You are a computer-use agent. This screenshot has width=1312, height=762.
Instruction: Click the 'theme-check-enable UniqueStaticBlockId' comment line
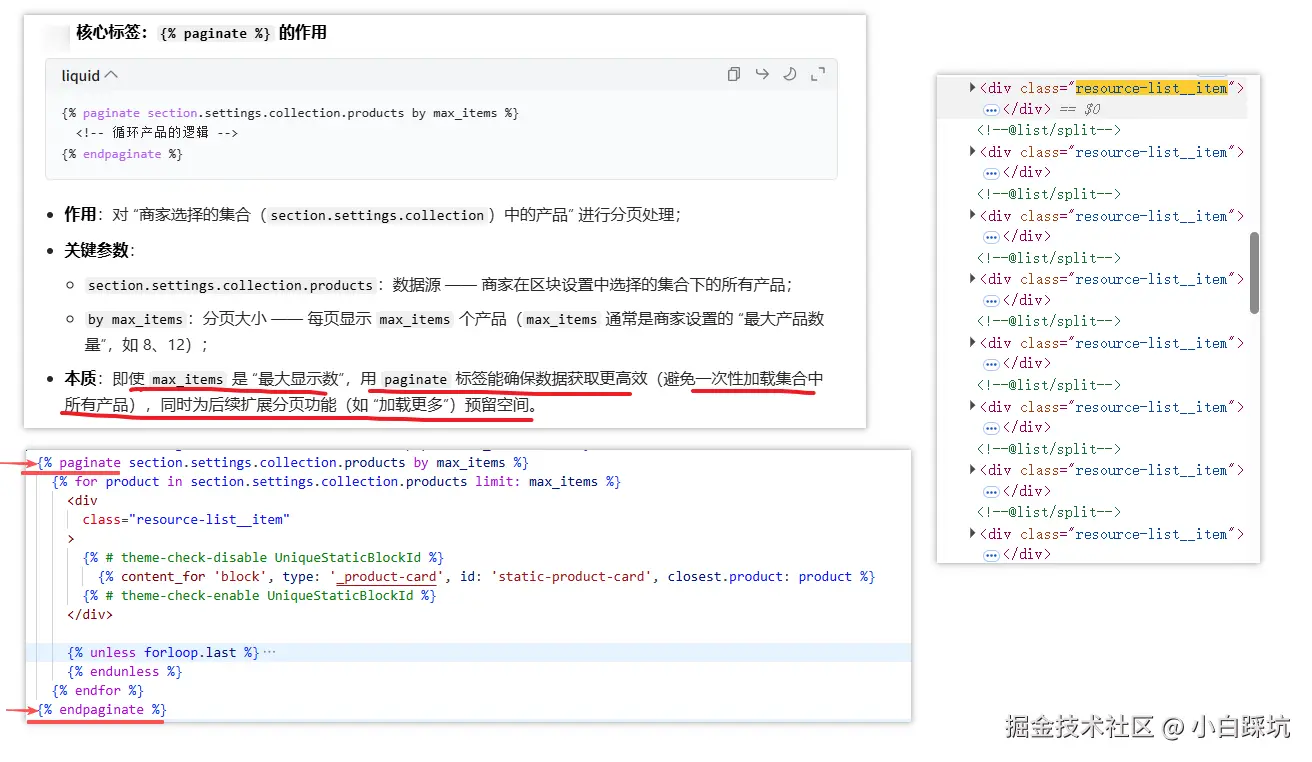260,596
